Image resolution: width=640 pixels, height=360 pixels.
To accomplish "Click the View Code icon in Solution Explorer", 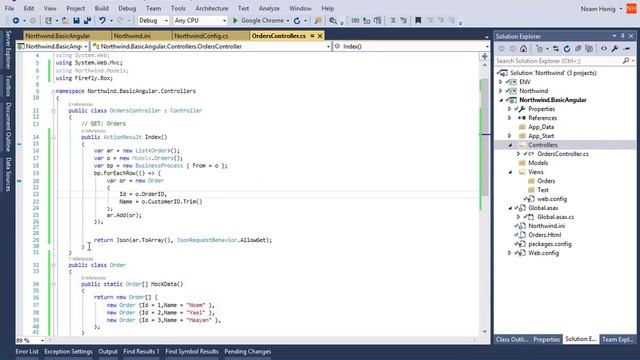I will (x=604, y=49).
